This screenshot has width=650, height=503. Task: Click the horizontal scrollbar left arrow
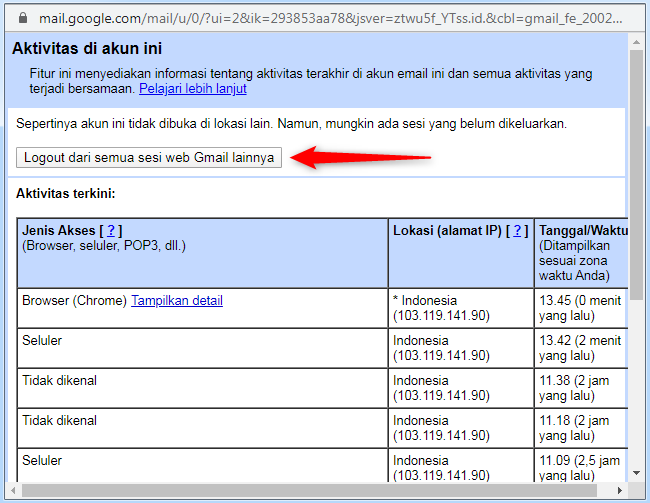coord(13,491)
